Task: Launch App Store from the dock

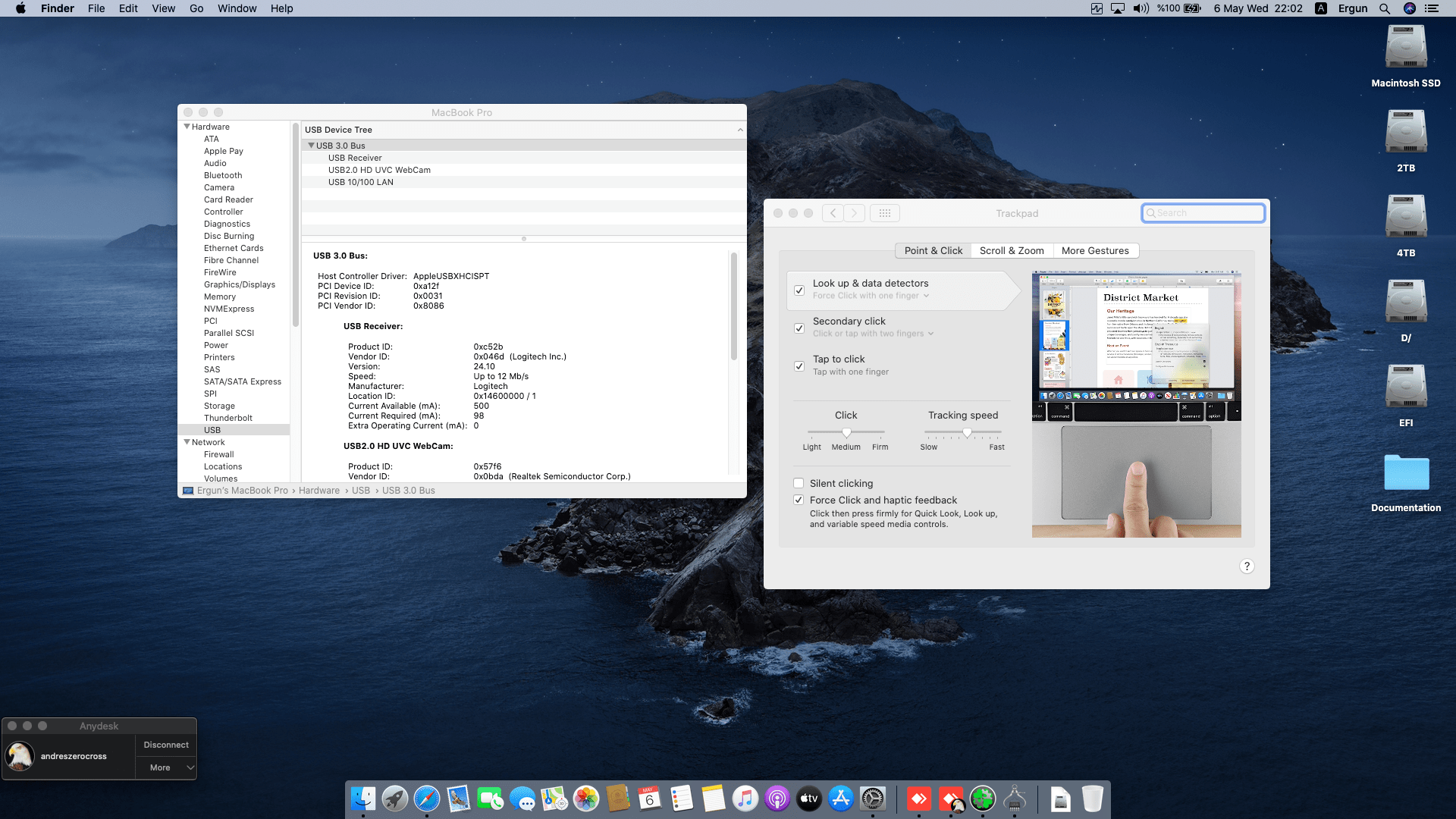Action: [x=840, y=799]
